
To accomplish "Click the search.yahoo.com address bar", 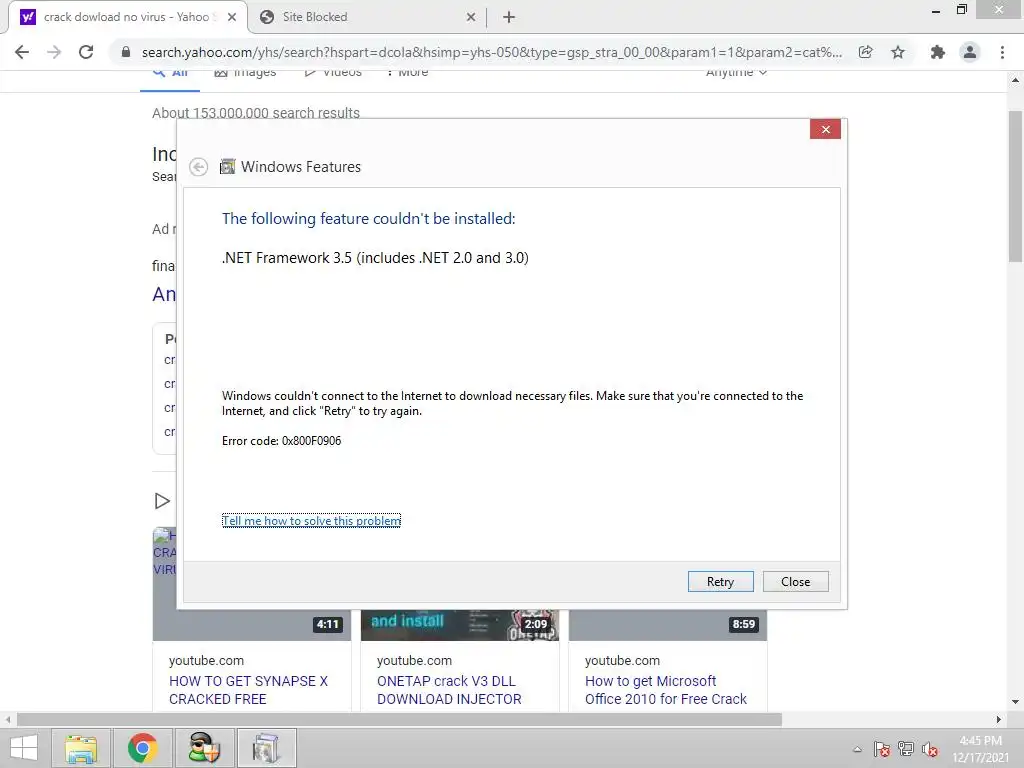I will (x=491, y=52).
